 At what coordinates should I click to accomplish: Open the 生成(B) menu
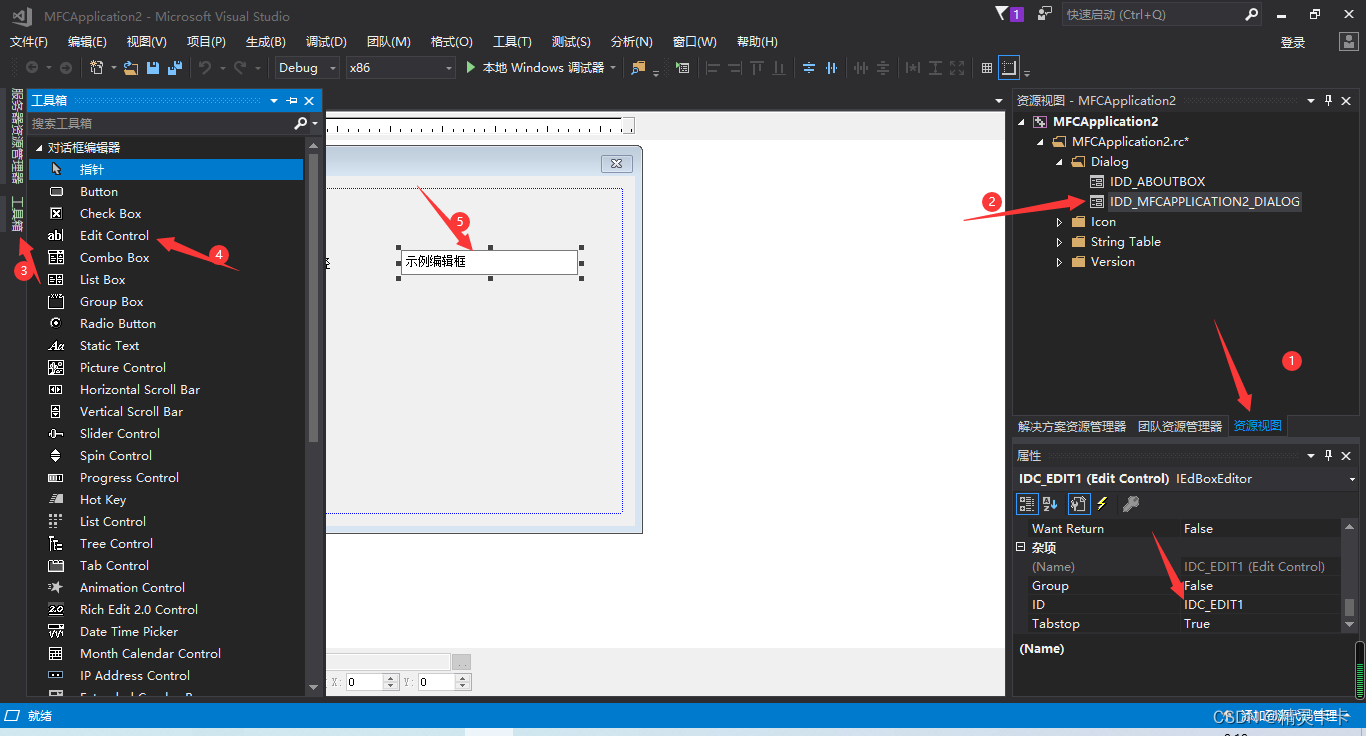[266, 41]
